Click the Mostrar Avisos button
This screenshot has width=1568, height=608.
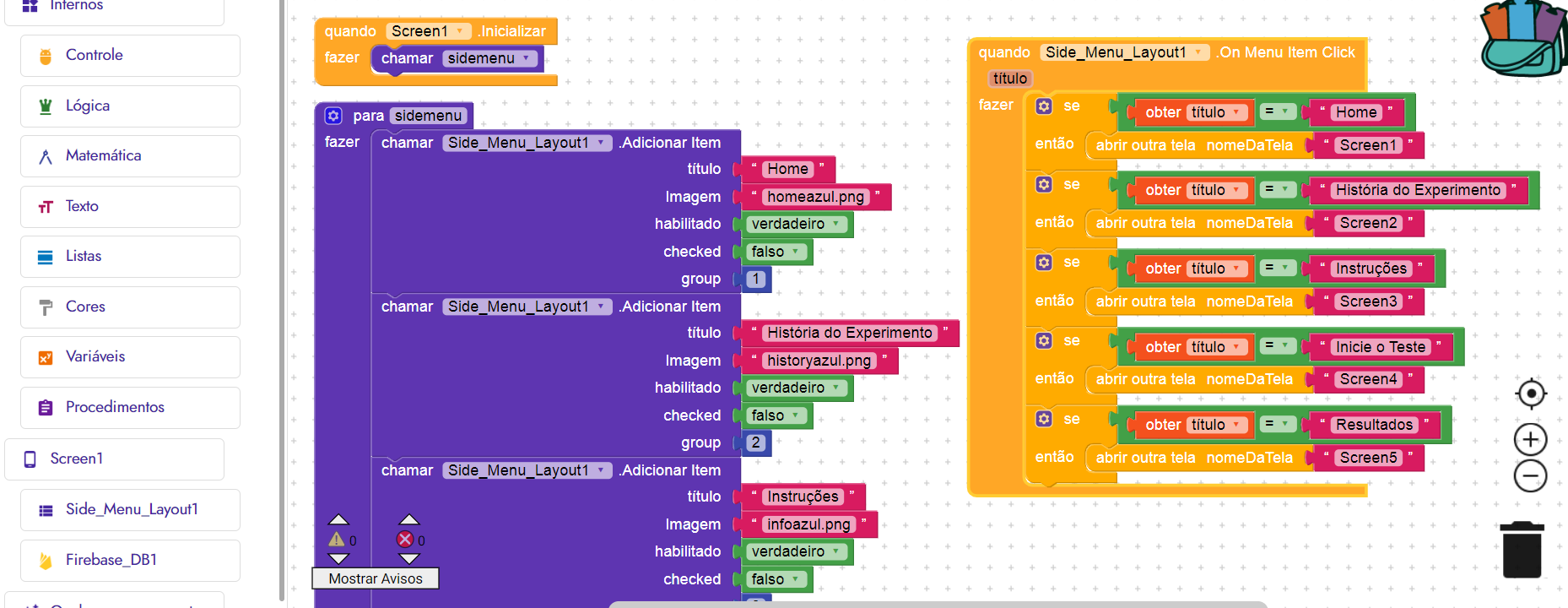click(376, 578)
